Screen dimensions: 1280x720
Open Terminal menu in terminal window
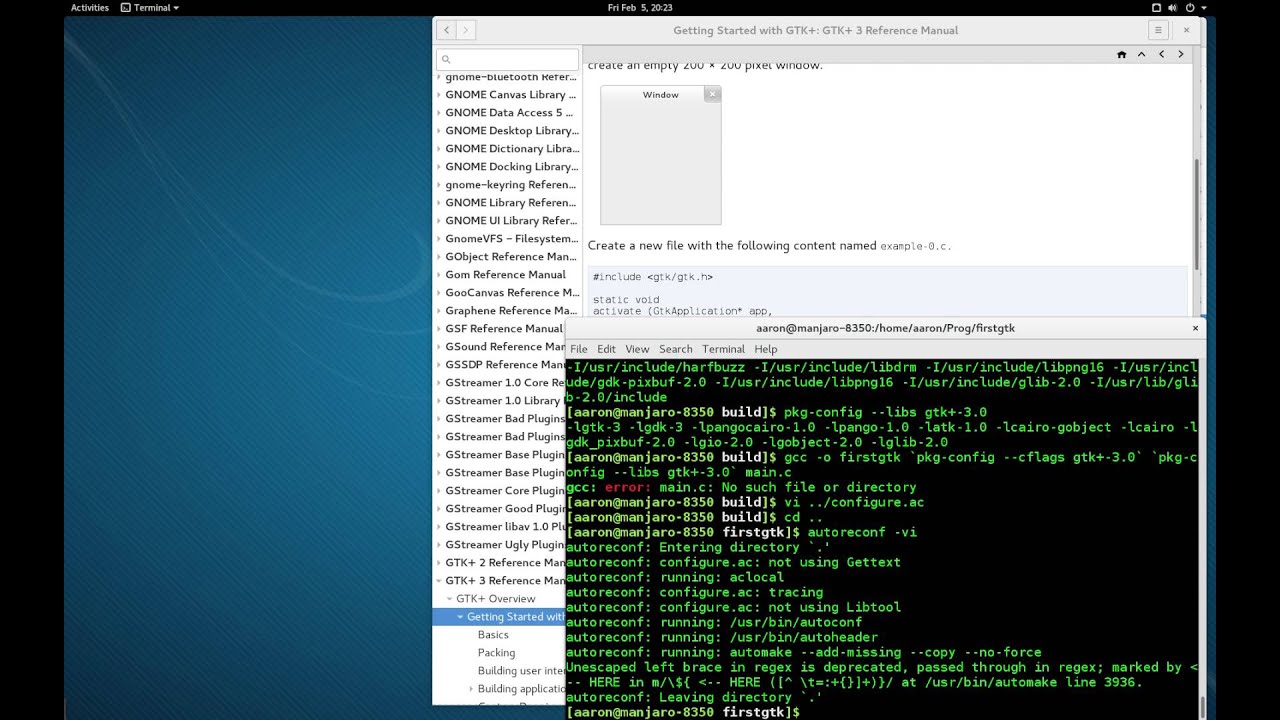pyautogui.click(x=723, y=349)
